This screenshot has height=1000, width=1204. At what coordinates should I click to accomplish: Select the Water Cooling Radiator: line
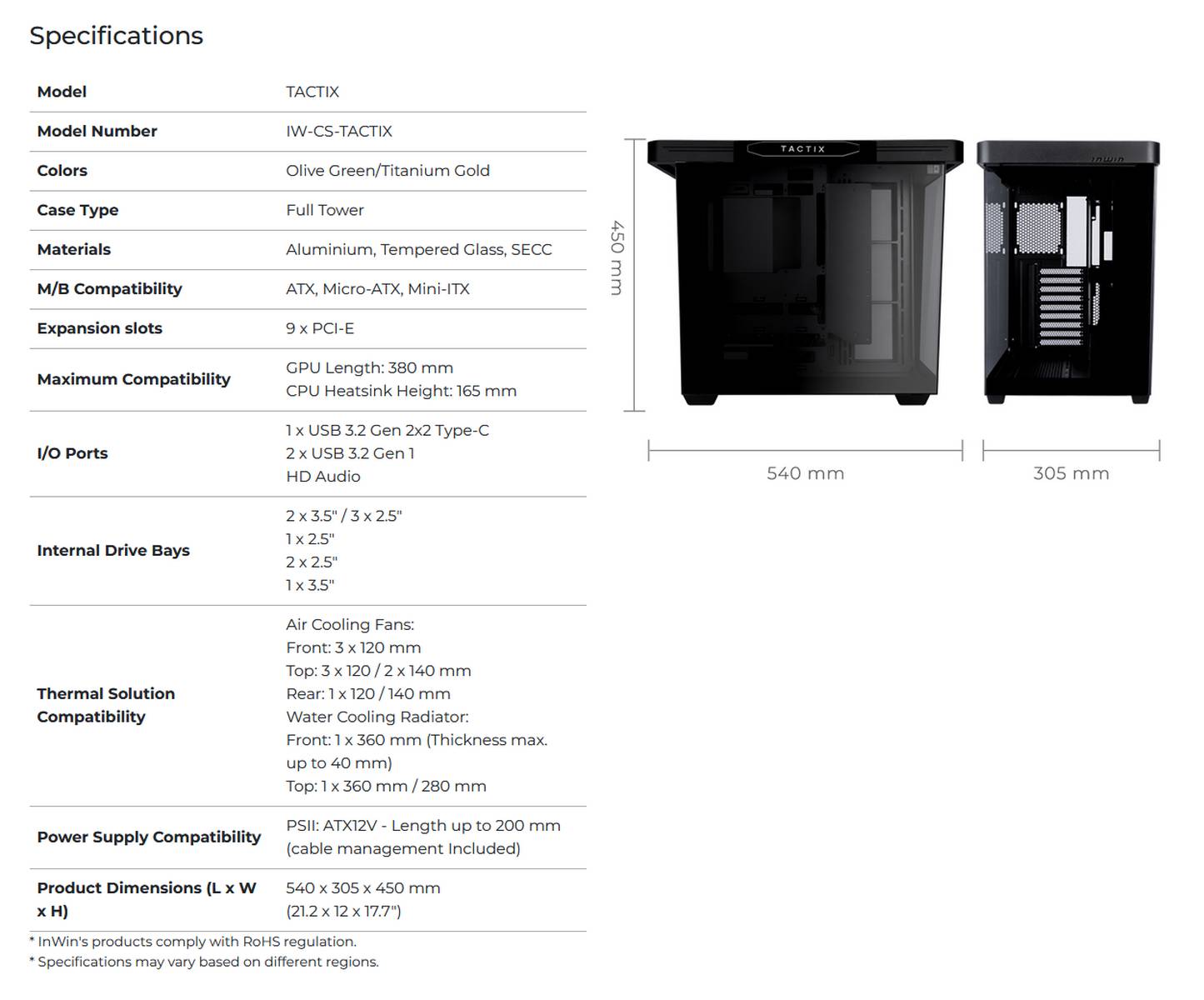(x=377, y=717)
